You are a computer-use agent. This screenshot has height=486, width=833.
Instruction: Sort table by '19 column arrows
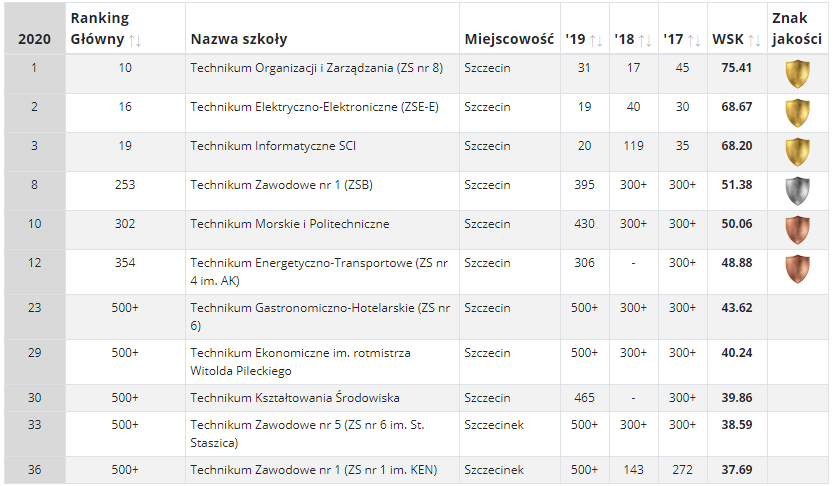tap(596, 40)
